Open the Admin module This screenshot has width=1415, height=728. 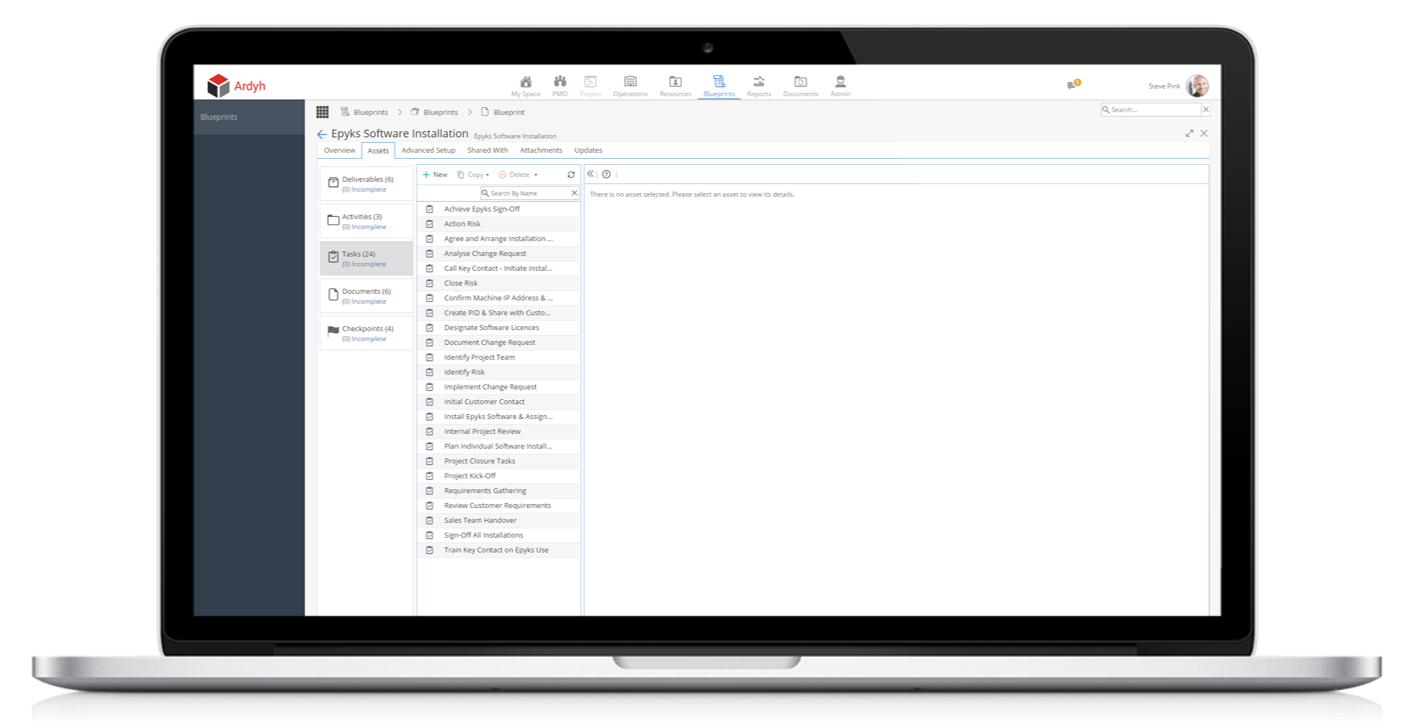pos(840,86)
